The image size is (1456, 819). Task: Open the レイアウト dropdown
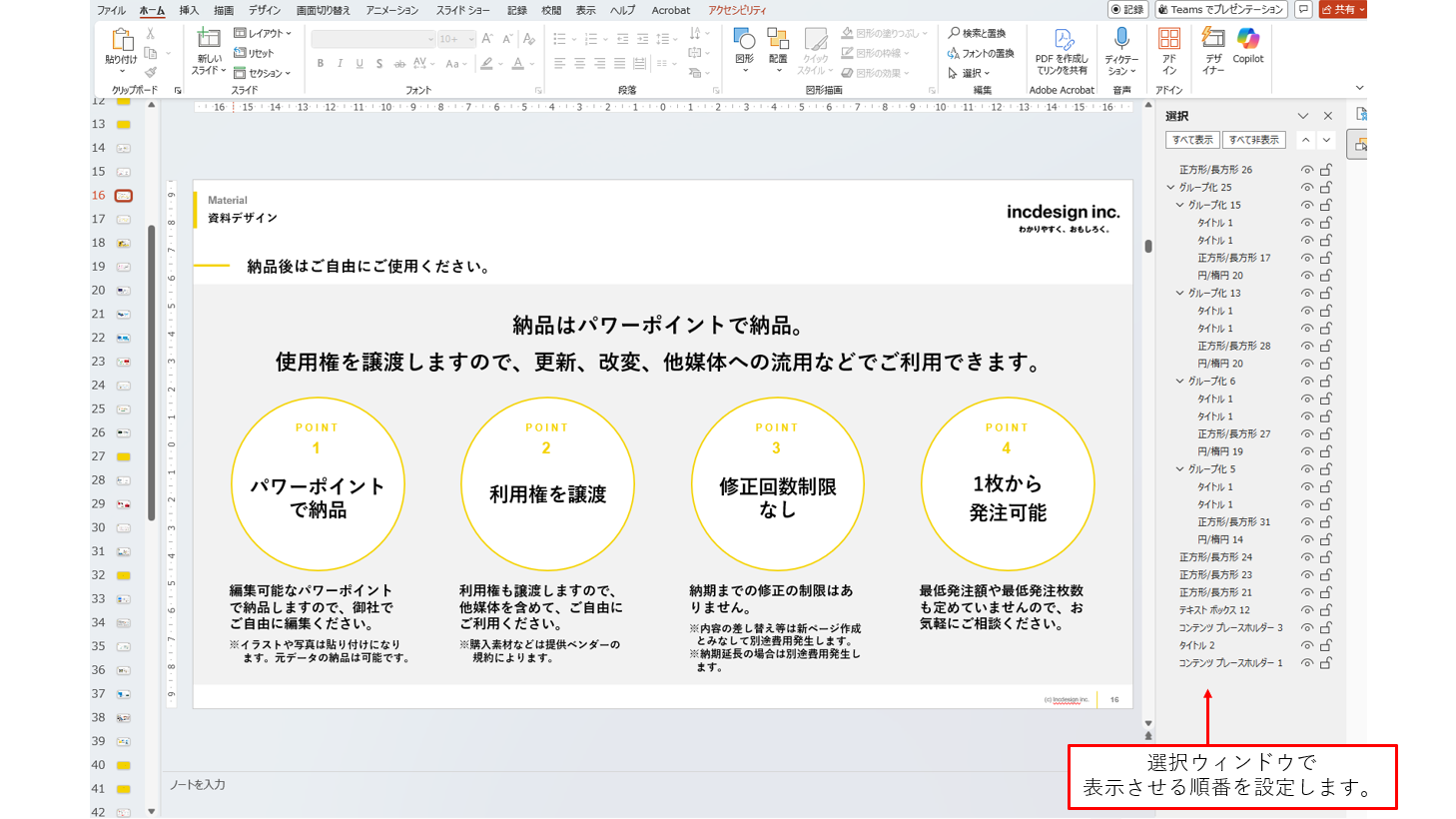264,33
